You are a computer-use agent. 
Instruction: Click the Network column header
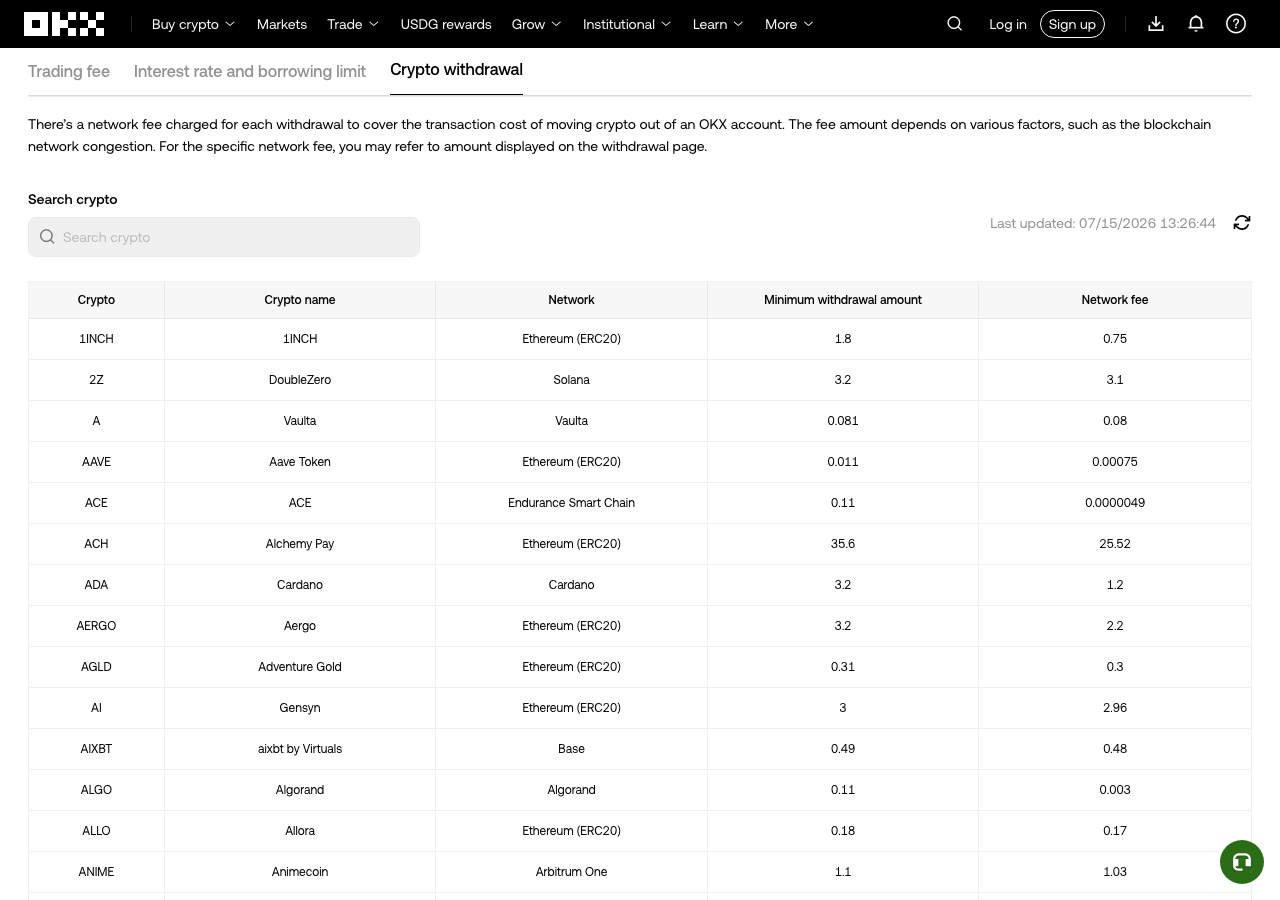pyautogui.click(x=571, y=300)
